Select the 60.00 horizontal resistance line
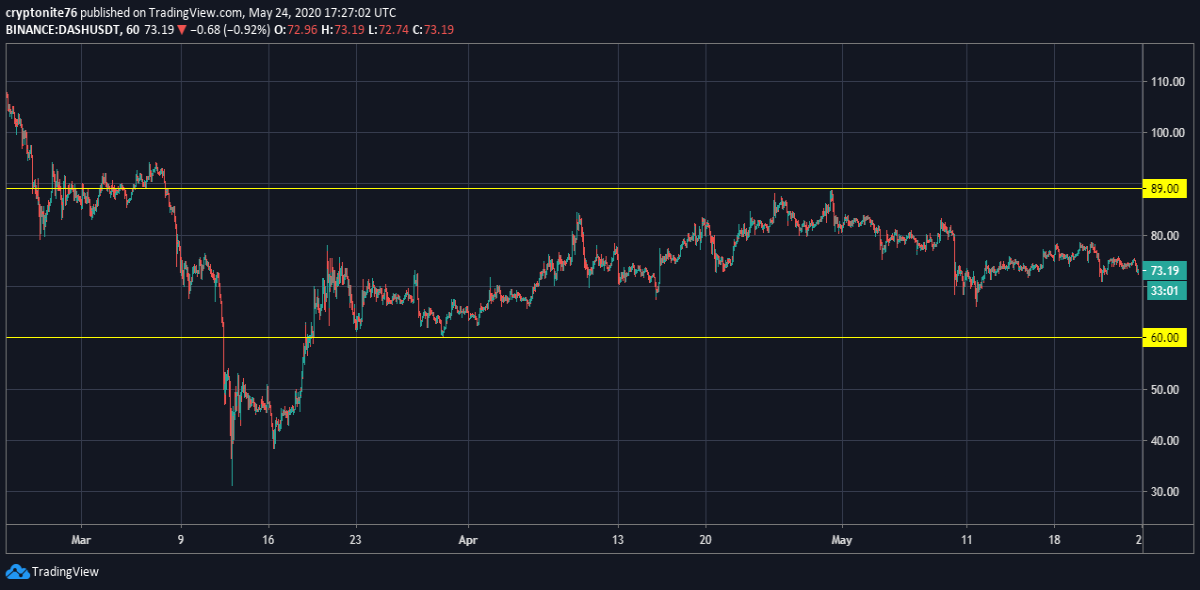Screen dimensions: 1200x590 click(573, 337)
